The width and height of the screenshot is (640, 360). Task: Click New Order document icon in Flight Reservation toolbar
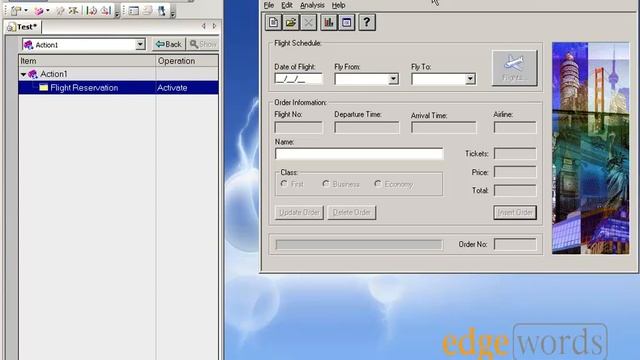point(273,22)
